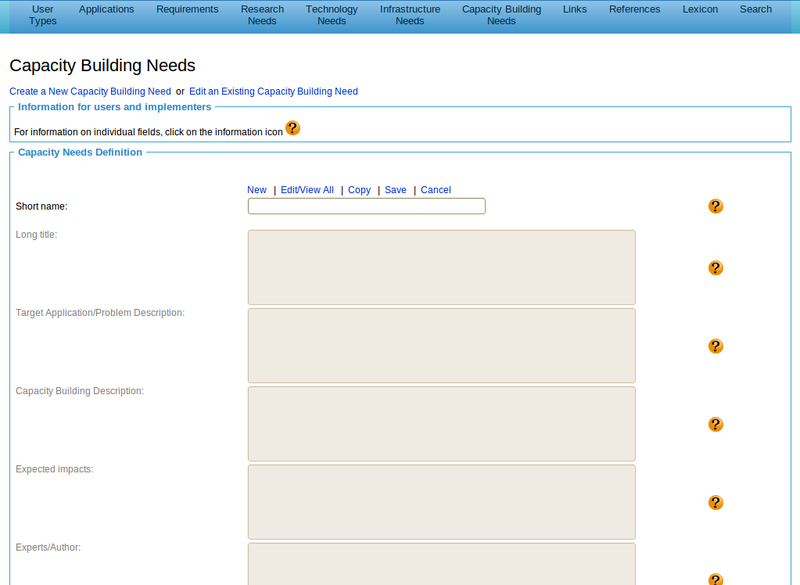Open the Infrastructure Needs menu item
The image size is (800, 585).
click(409, 15)
